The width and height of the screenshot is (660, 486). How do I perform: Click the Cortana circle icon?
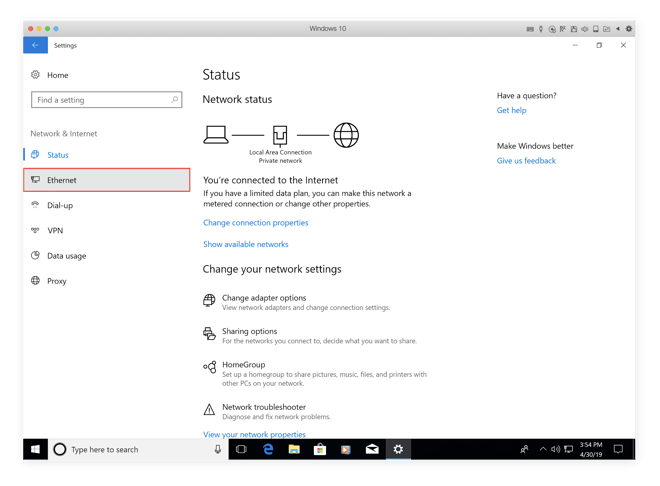click(60, 449)
